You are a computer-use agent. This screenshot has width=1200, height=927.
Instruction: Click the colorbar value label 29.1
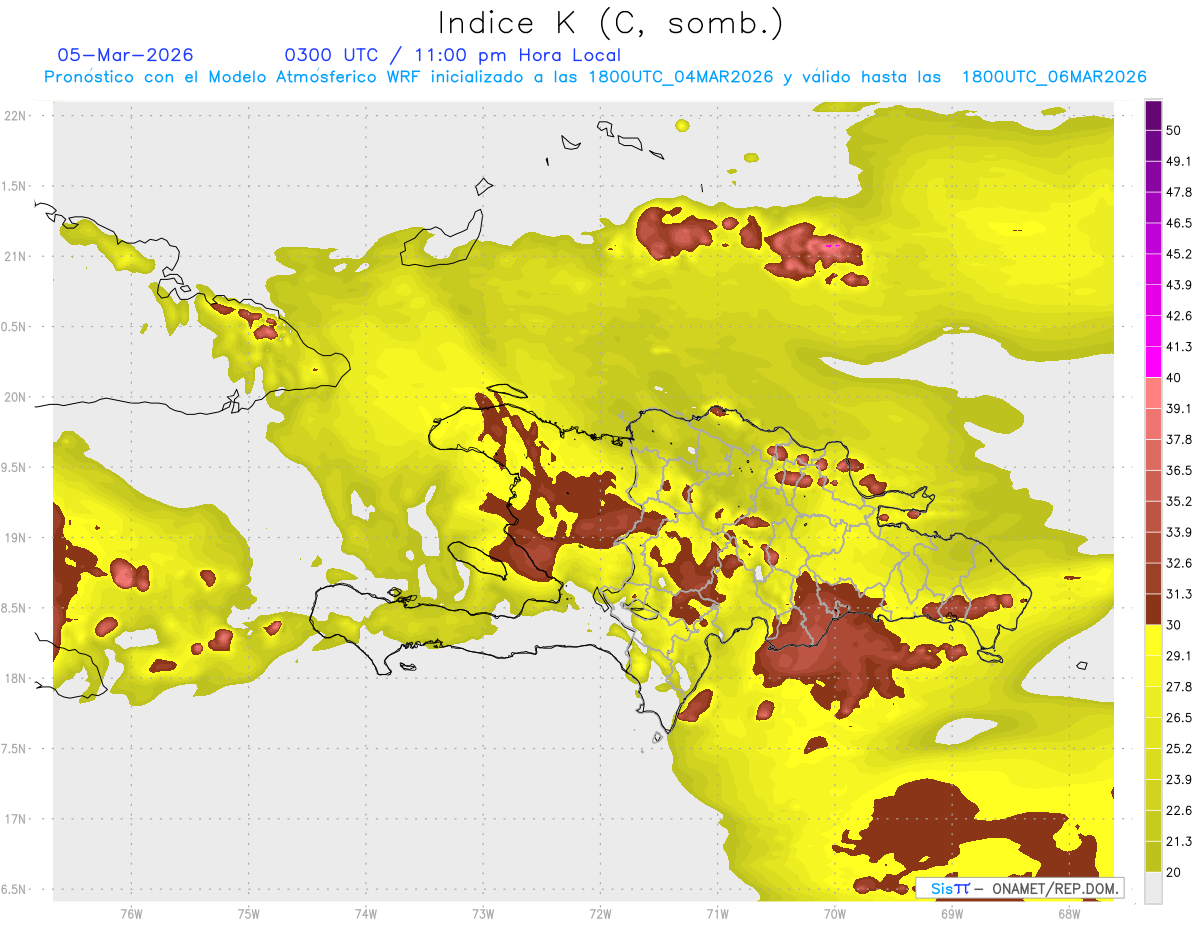click(x=1179, y=656)
